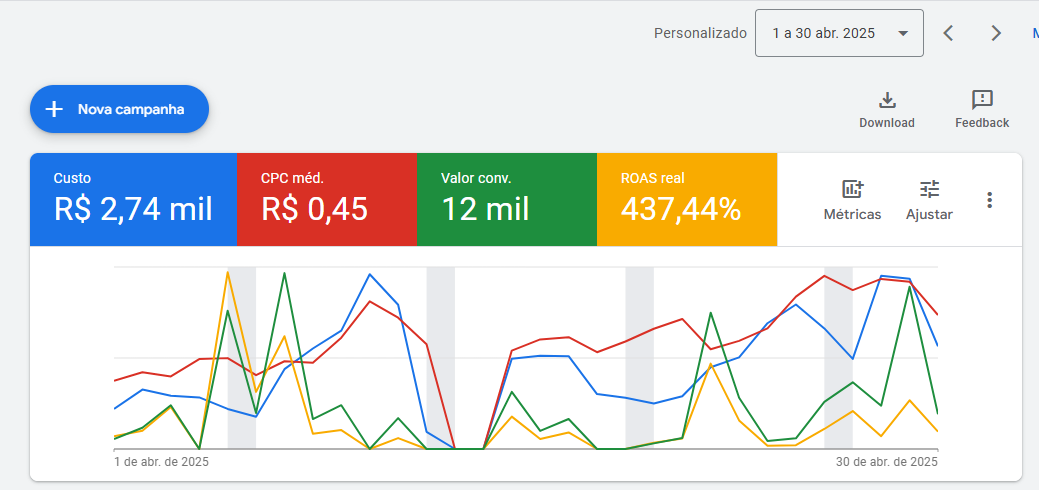Expand the red CPC méd. metric card
Screen dimensions: 1039x490
[326, 199]
